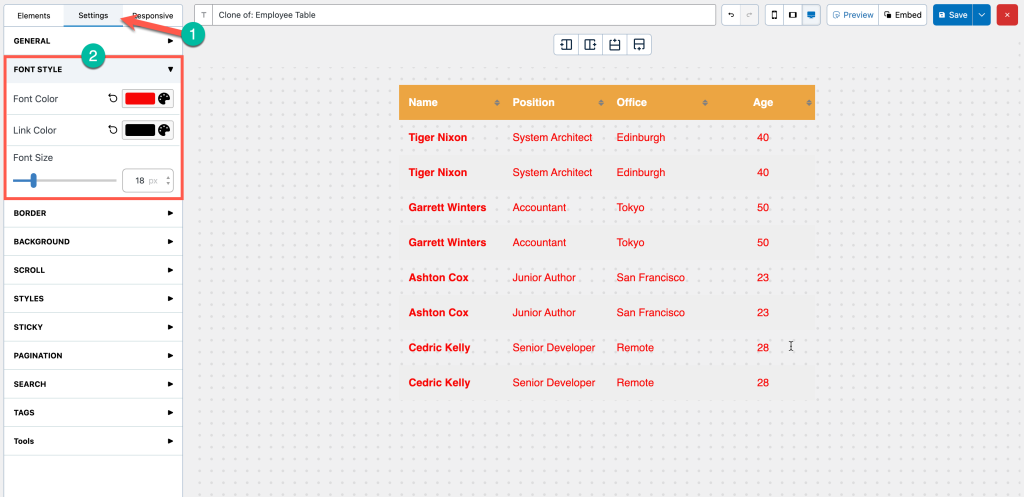Select the tablet view icon
Image resolution: width=1024 pixels, height=497 pixels.
792,15
